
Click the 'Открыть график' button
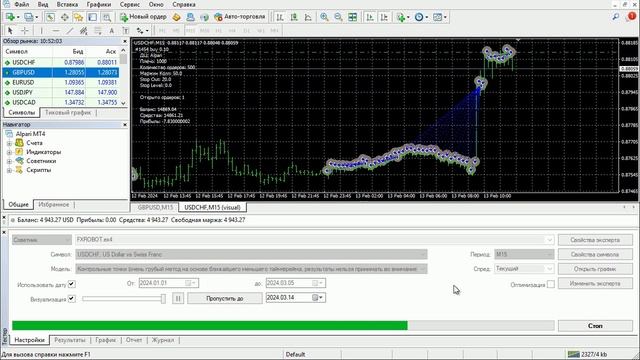(x=595, y=269)
